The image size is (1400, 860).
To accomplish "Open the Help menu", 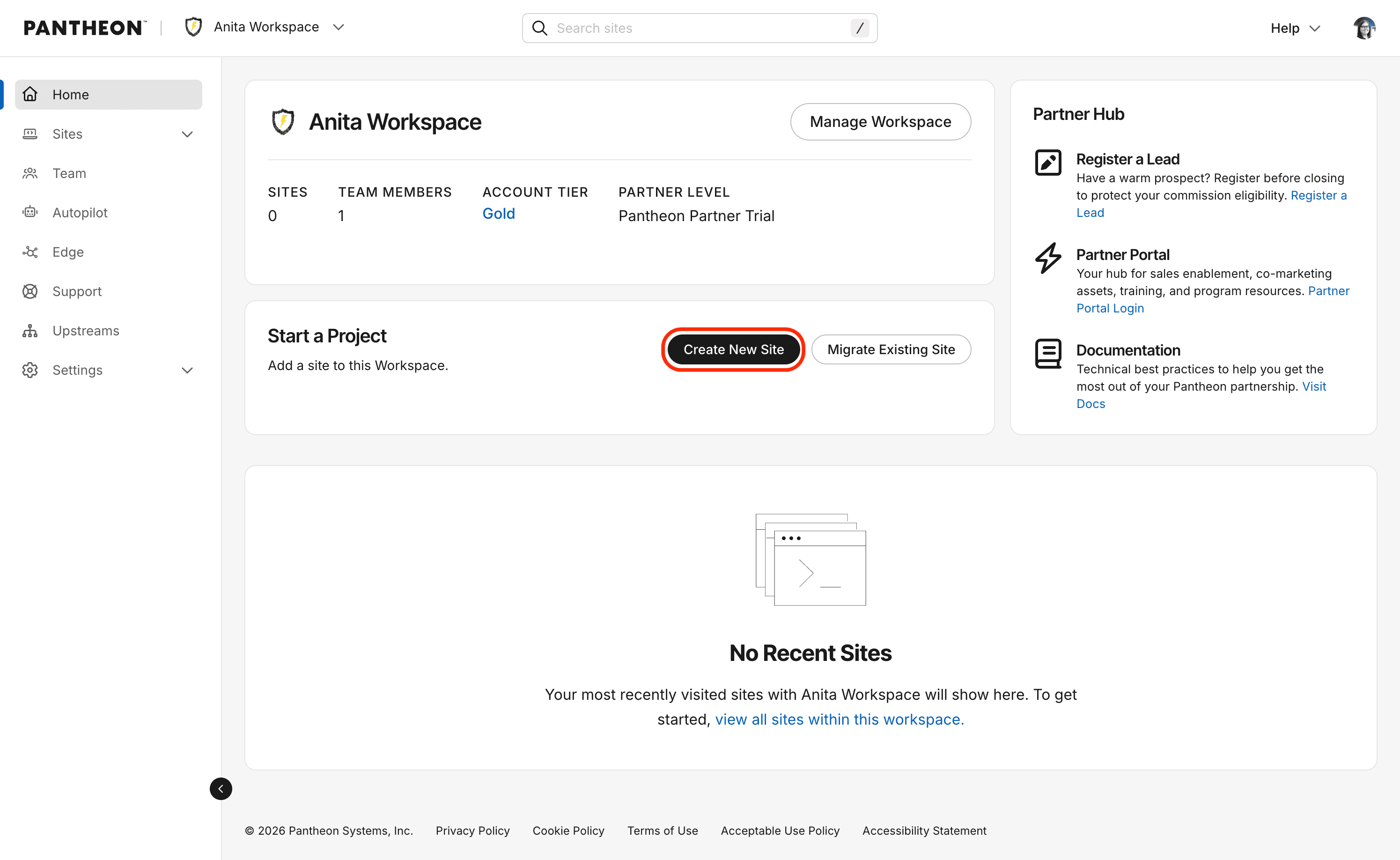I will click(x=1295, y=28).
